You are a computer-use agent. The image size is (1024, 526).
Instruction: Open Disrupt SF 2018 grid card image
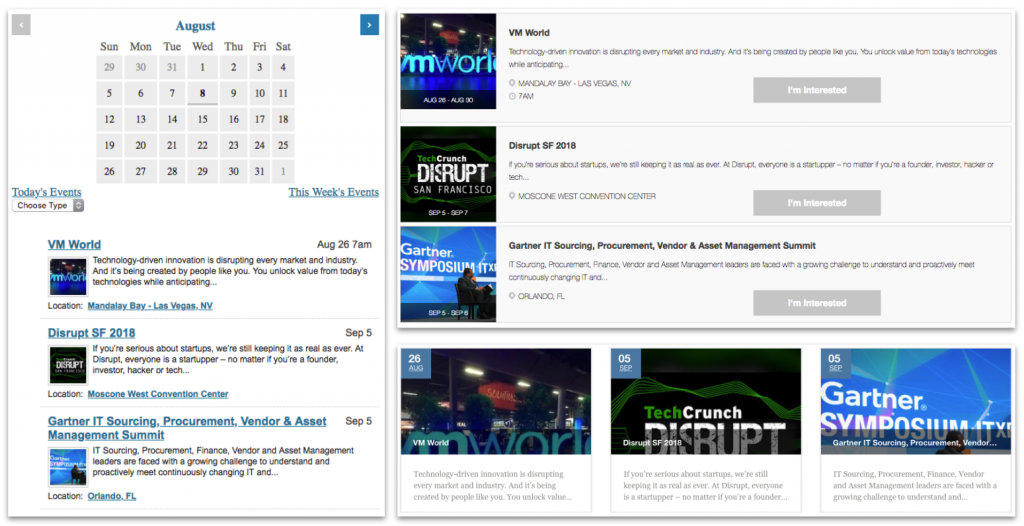pos(706,401)
